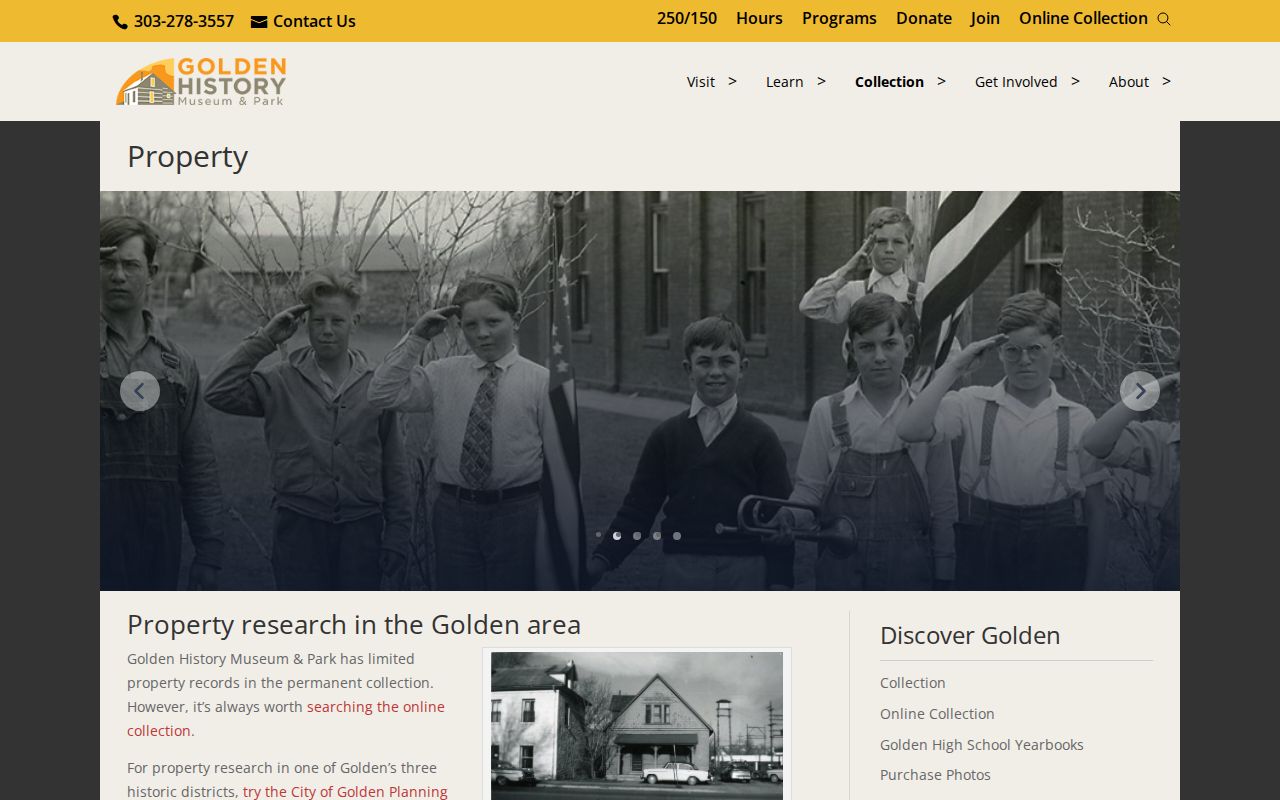Expand the About menu chevron

point(1166,81)
